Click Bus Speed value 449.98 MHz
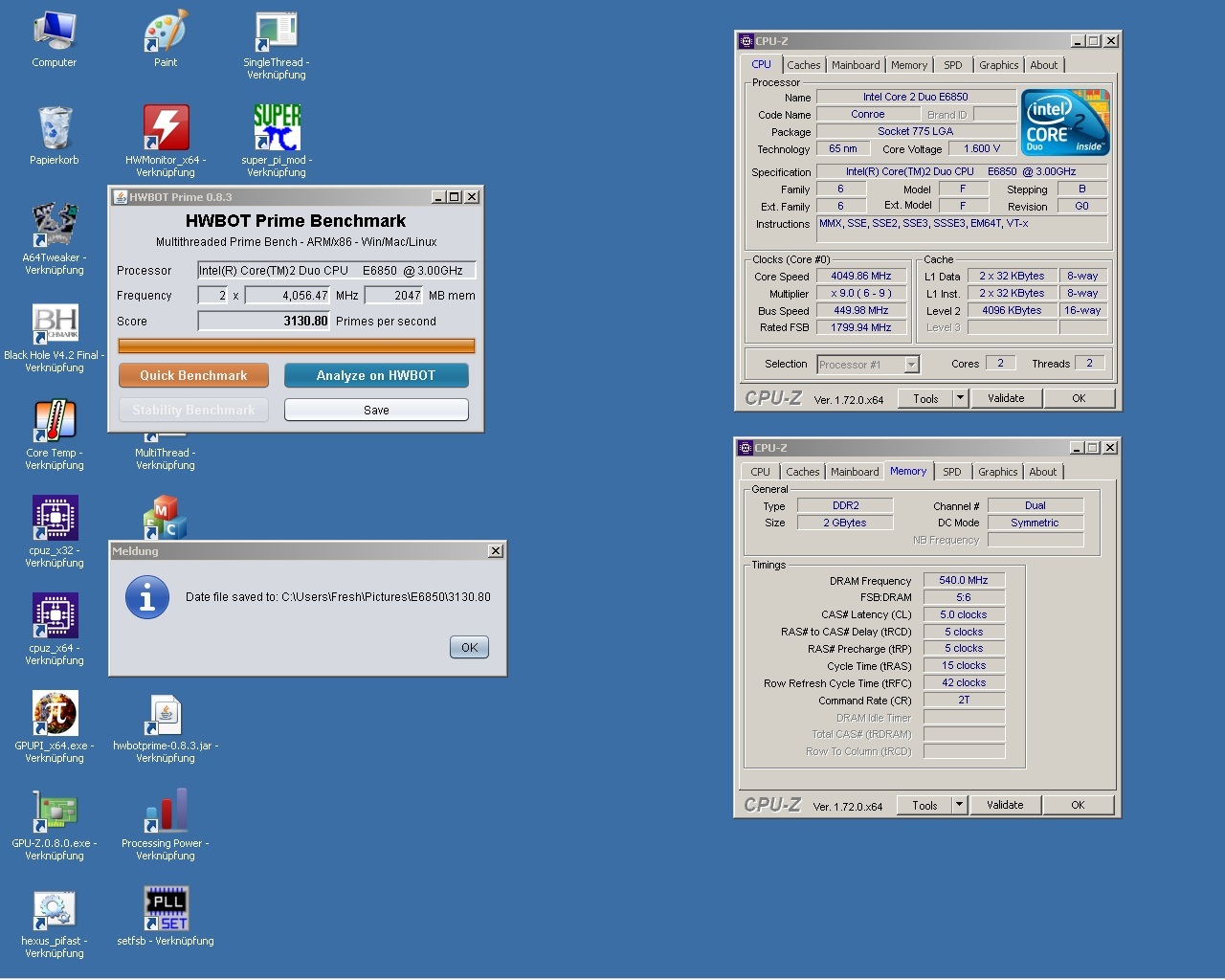Screen dimensions: 1225x980 (861, 310)
